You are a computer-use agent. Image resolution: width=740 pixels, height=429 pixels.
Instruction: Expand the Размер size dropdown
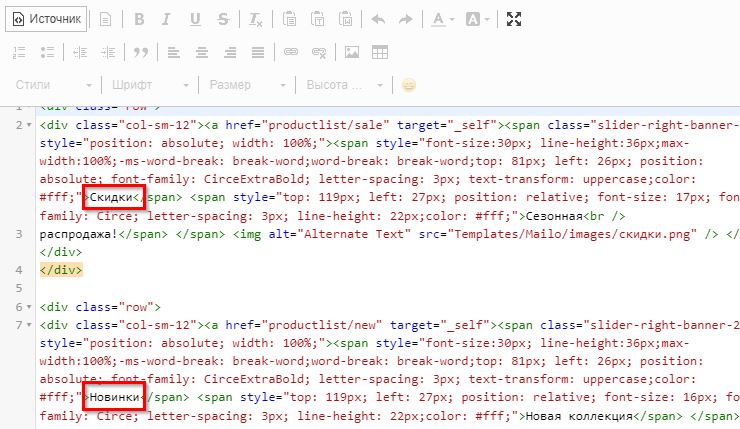click(244, 85)
